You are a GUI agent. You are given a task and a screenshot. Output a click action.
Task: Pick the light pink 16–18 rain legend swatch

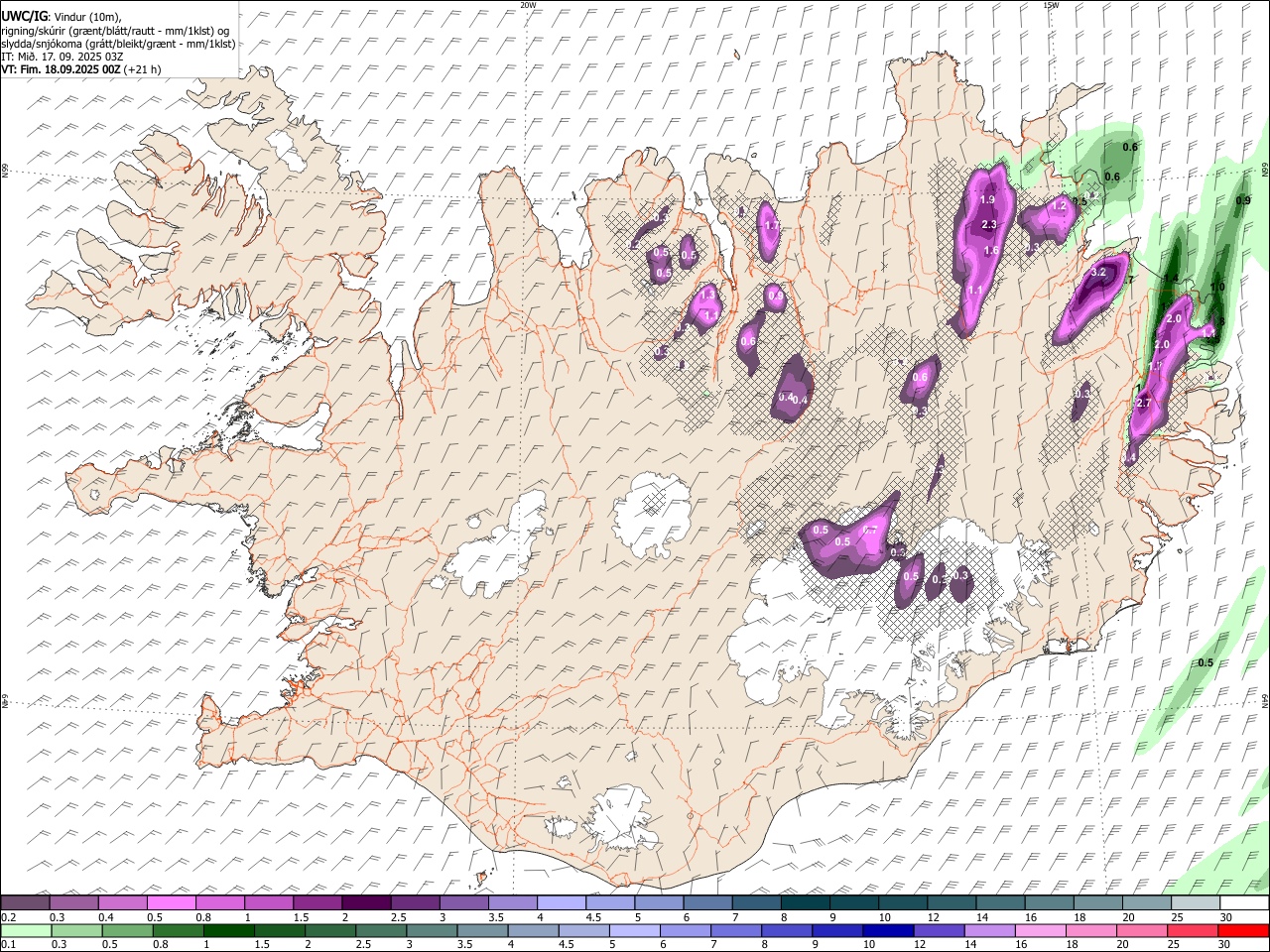pyautogui.click(x=1042, y=931)
